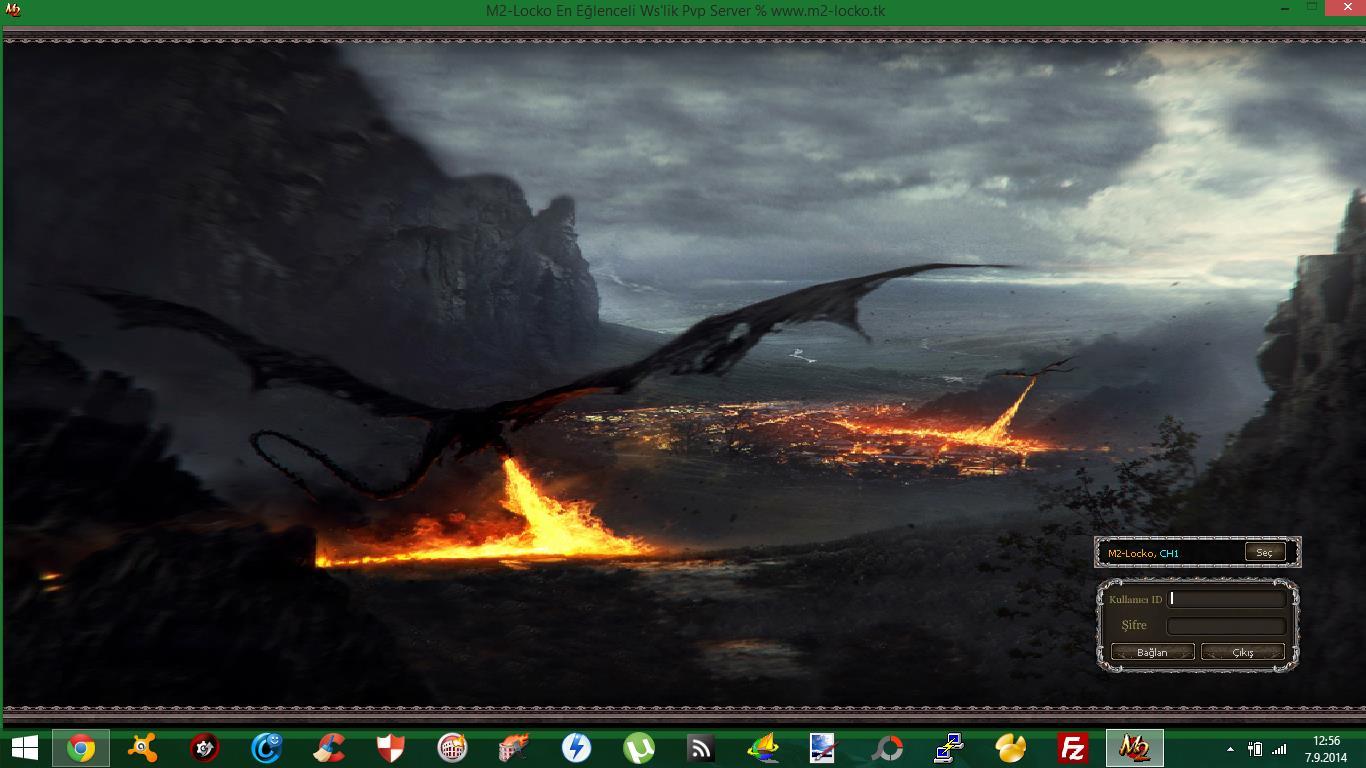
Task: Switch to the M2 game taskbar icon
Action: coord(1134,748)
